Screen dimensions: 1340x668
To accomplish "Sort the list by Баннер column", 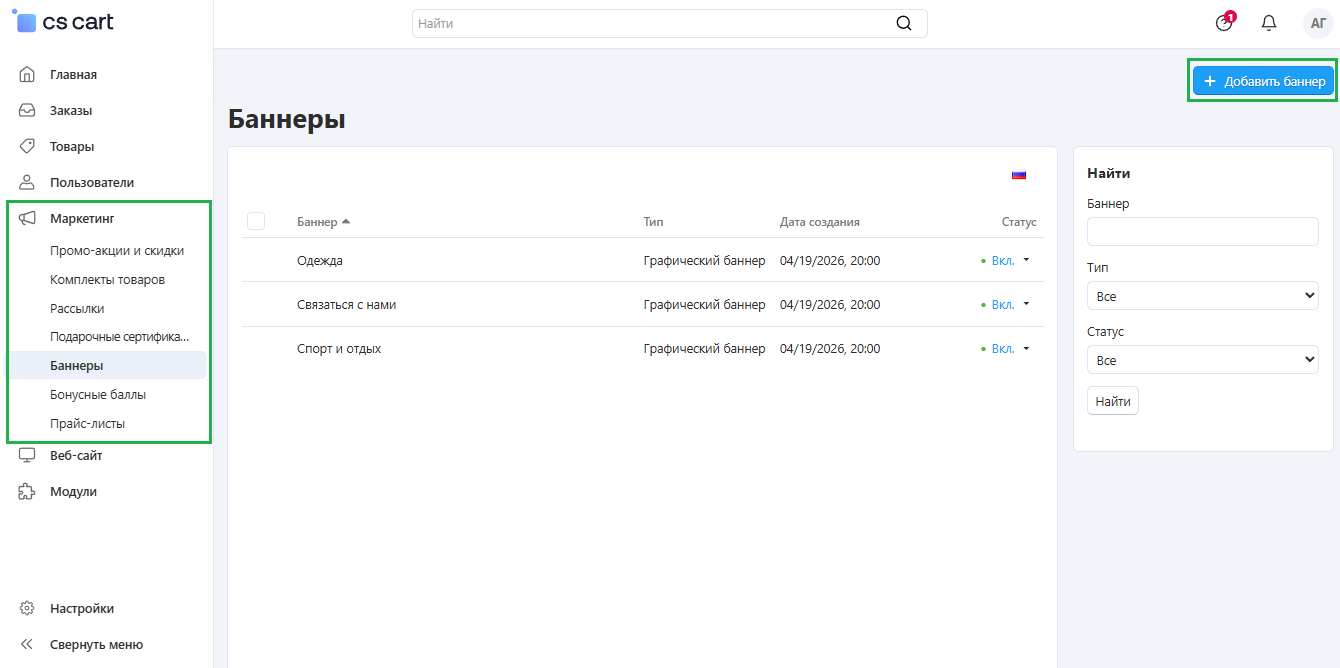I will click(x=317, y=222).
